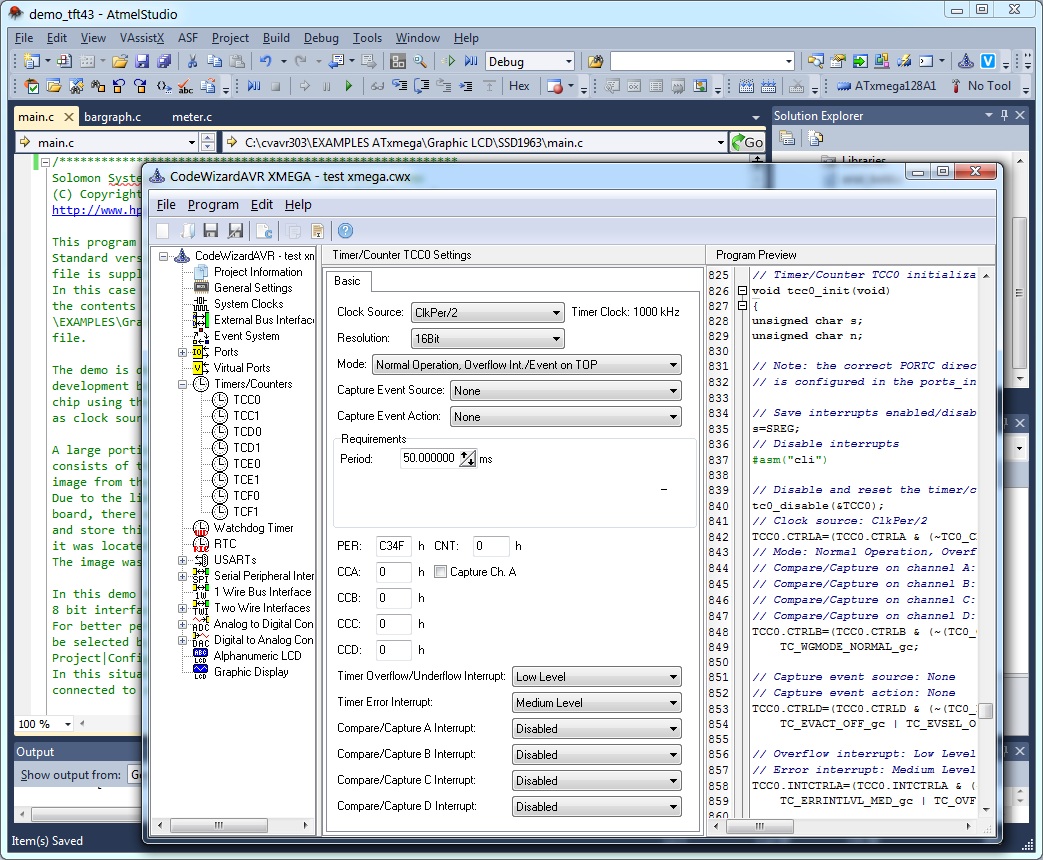This screenshot has width=1043, height=860.
Task: Open the Graphic Display settings
Action: (251, 672)
